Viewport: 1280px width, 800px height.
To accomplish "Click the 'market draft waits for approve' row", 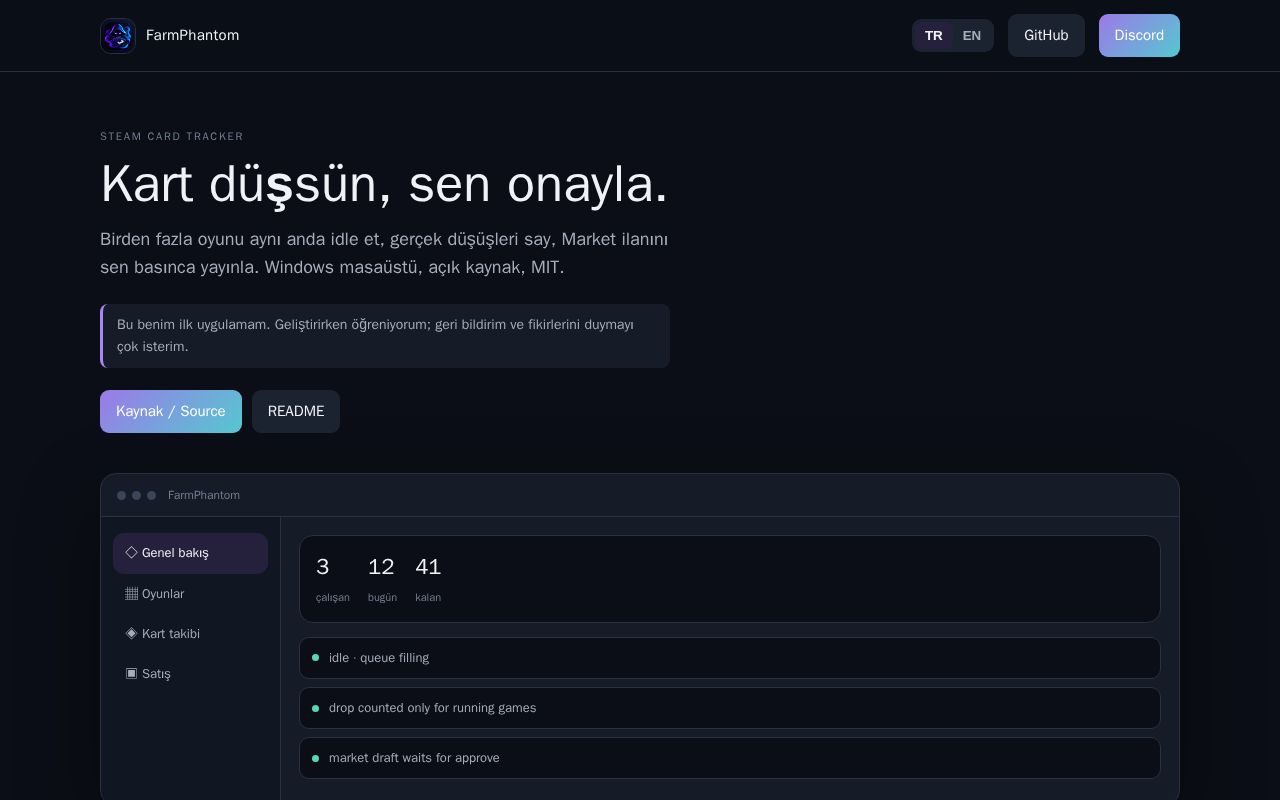I will point(730,758).
